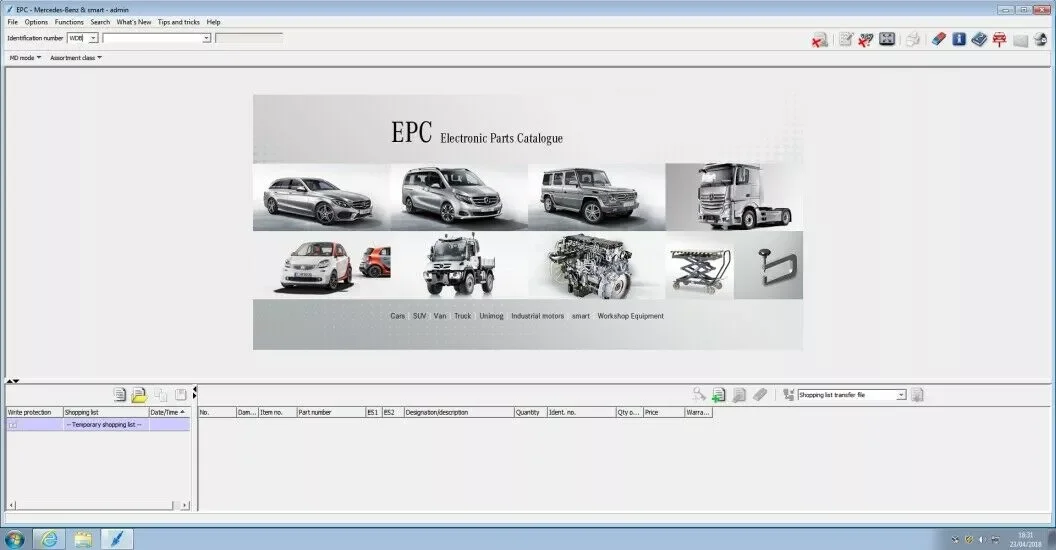The image size is (1056, 550).
Task: Click the identification number input field
Action: (x=152, y=38)
